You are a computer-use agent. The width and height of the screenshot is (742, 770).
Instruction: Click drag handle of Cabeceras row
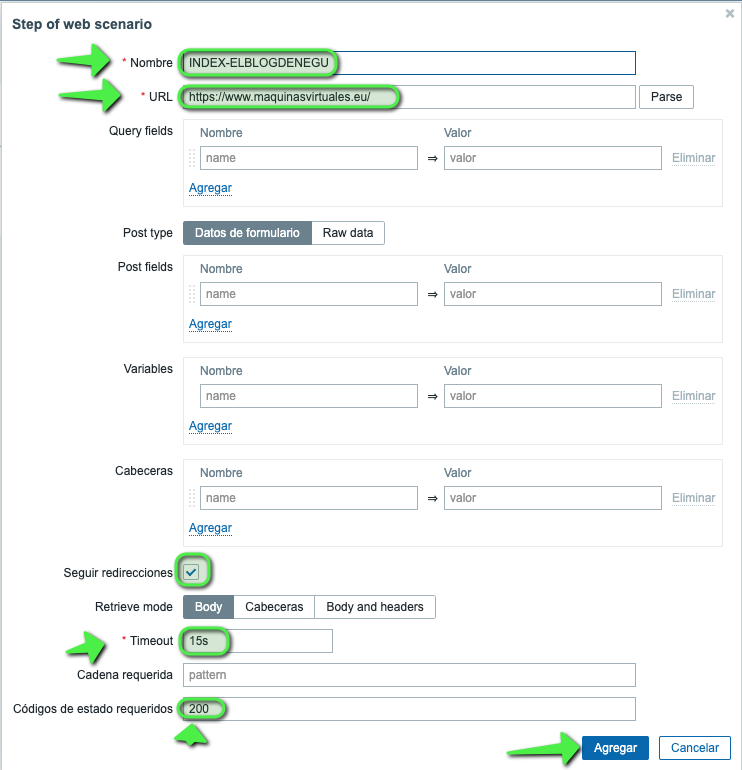click(192, 498)
